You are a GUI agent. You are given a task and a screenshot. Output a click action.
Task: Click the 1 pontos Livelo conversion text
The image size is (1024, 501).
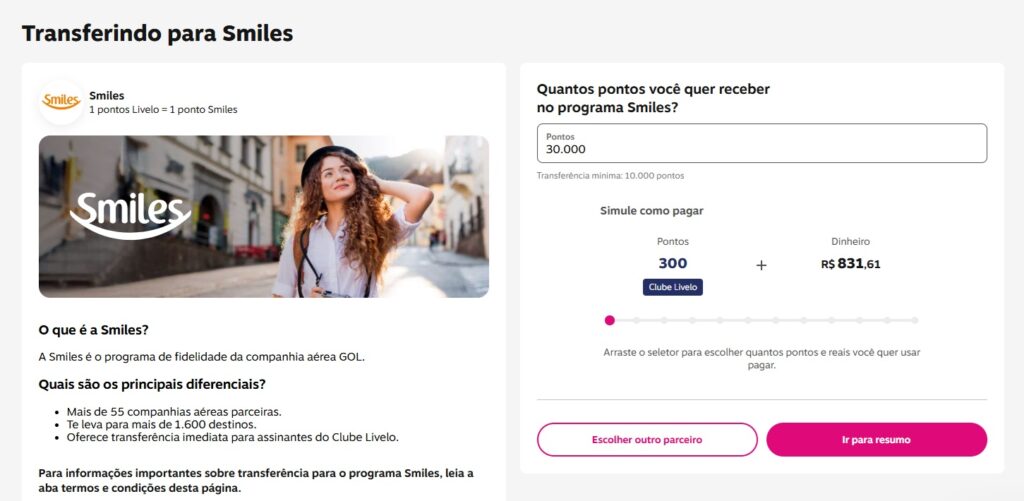coord(163,109)
